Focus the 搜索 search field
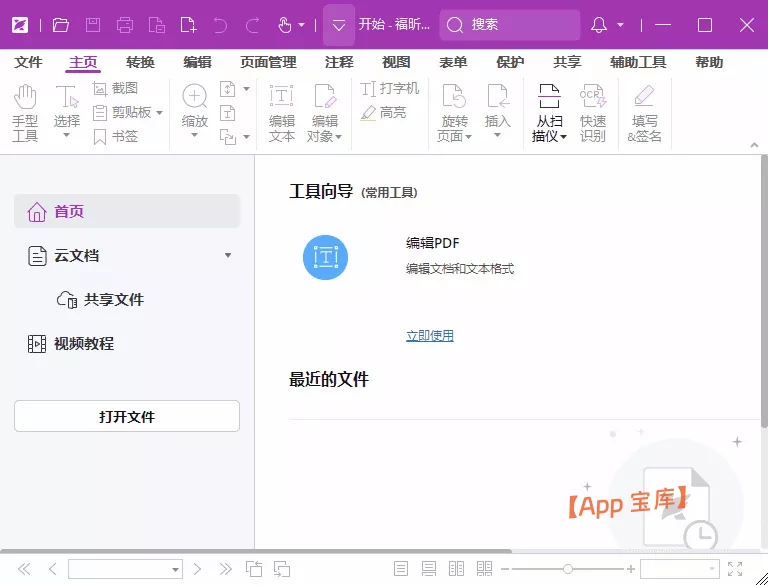 (x=510, y=24)
